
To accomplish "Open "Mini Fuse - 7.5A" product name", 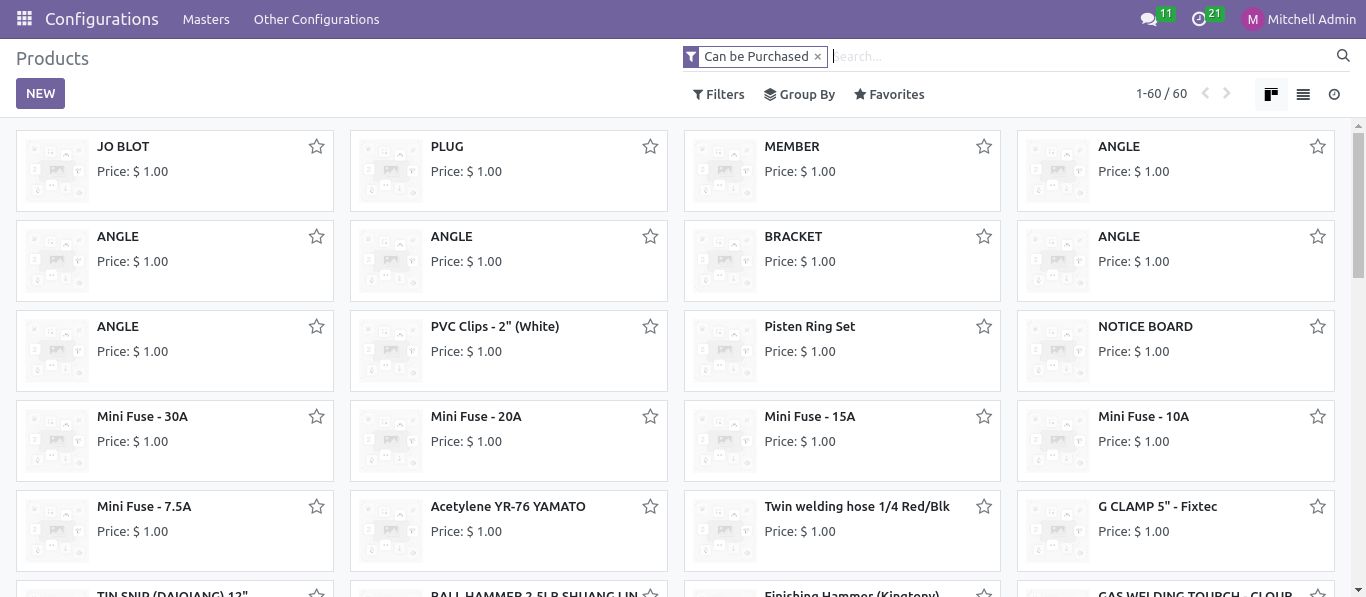I will [x=144, y=507].
